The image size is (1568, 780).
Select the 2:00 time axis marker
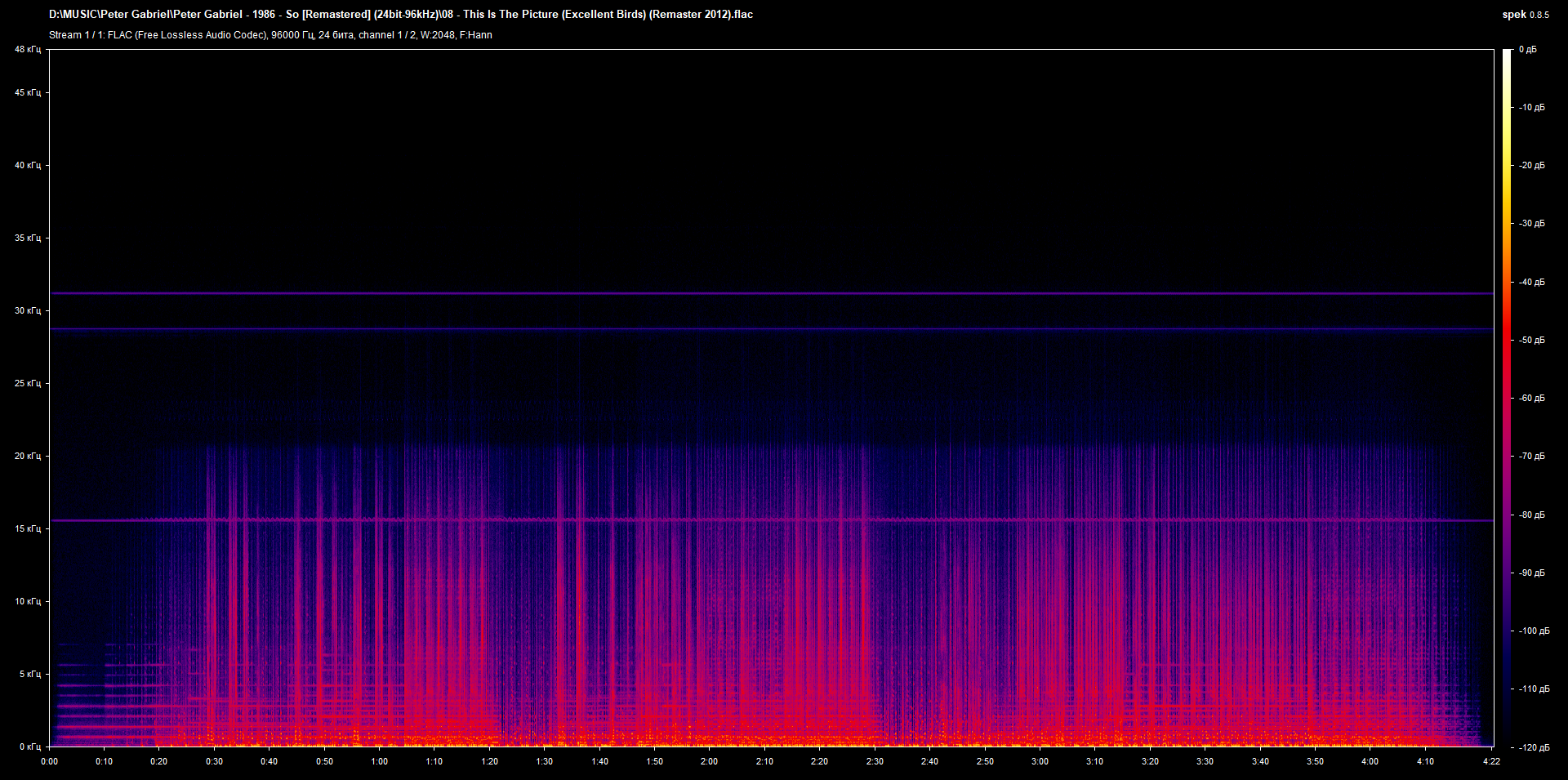709,761
